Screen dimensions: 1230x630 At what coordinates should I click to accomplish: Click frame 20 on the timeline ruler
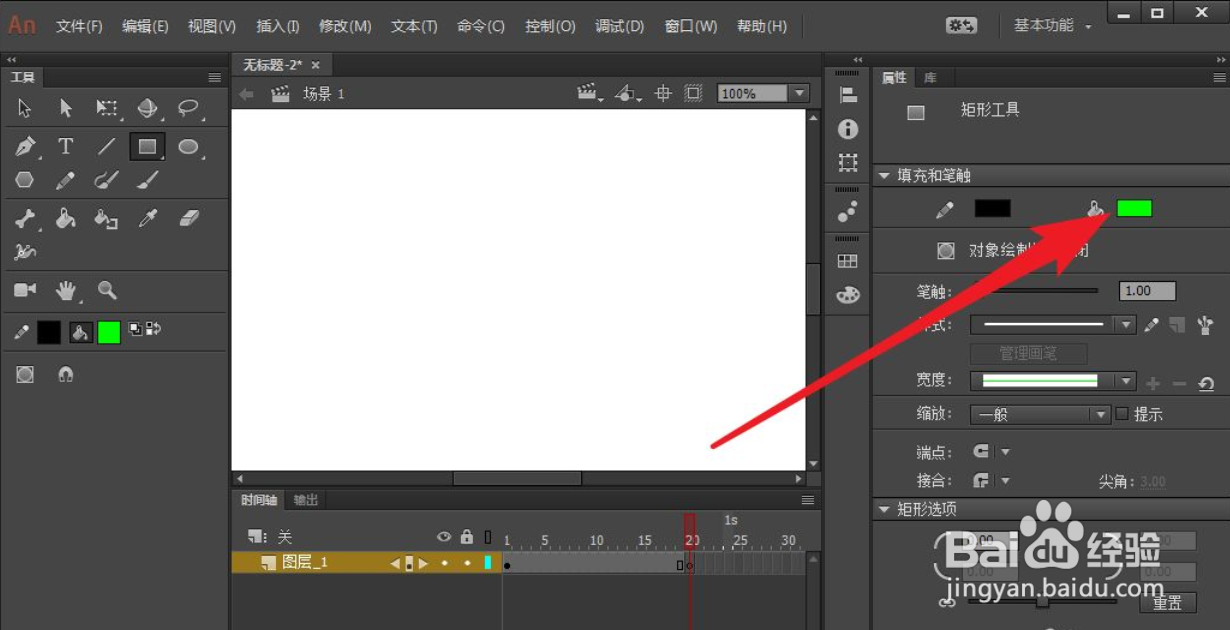(690, 540)
